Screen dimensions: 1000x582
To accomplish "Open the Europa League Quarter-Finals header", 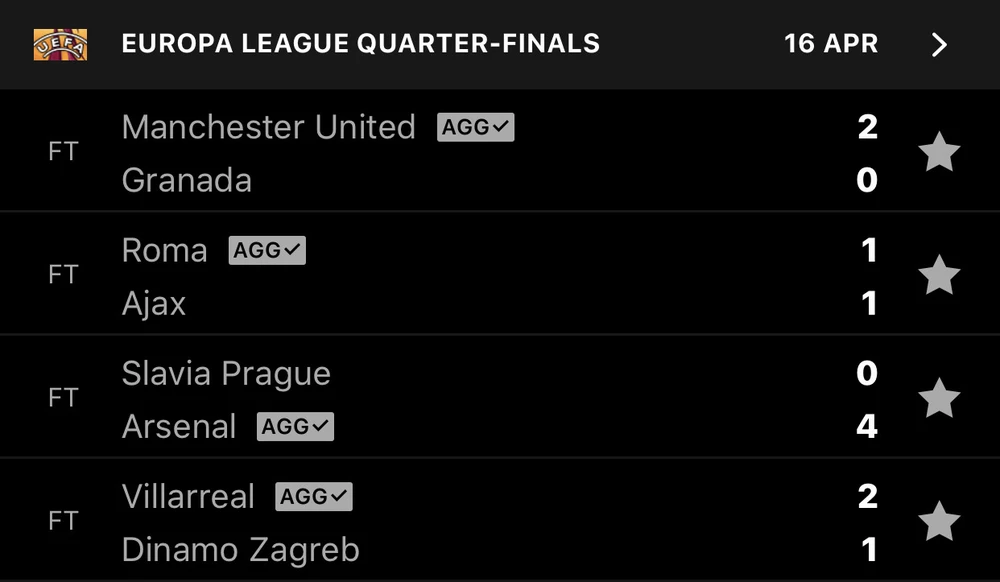I will pyautogui.click(x=360, y=44).
